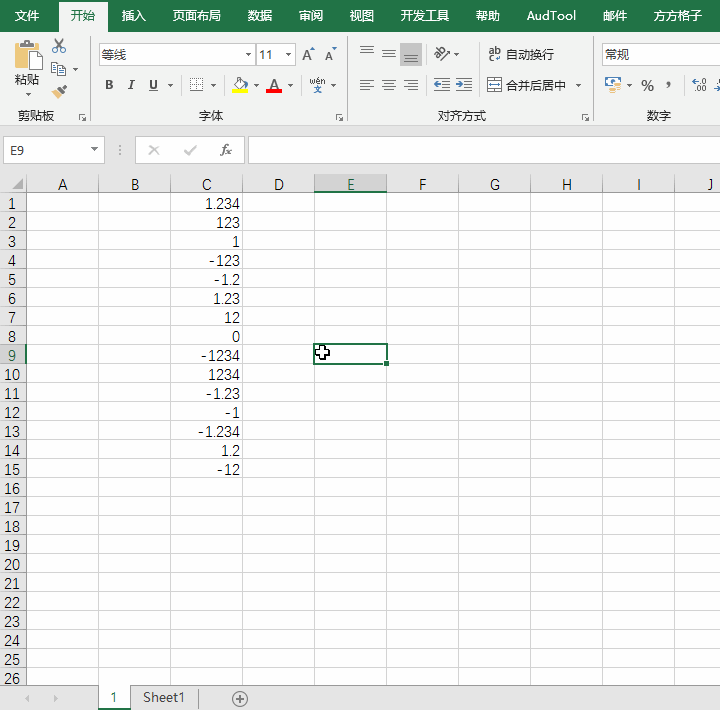Open the copy options dropdown arrow
The width and height of the screenshot is (720, 710).
click(x=75, y=69)
